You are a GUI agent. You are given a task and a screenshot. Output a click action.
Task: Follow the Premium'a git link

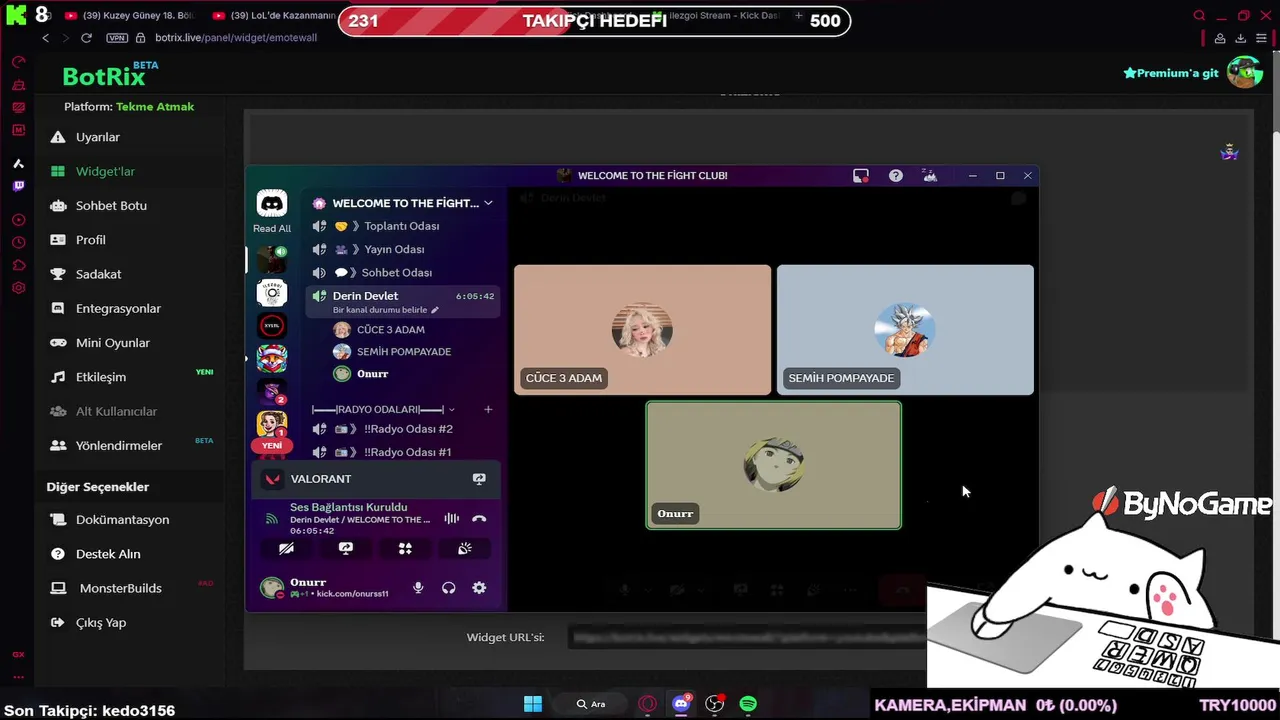[1171, 73]
